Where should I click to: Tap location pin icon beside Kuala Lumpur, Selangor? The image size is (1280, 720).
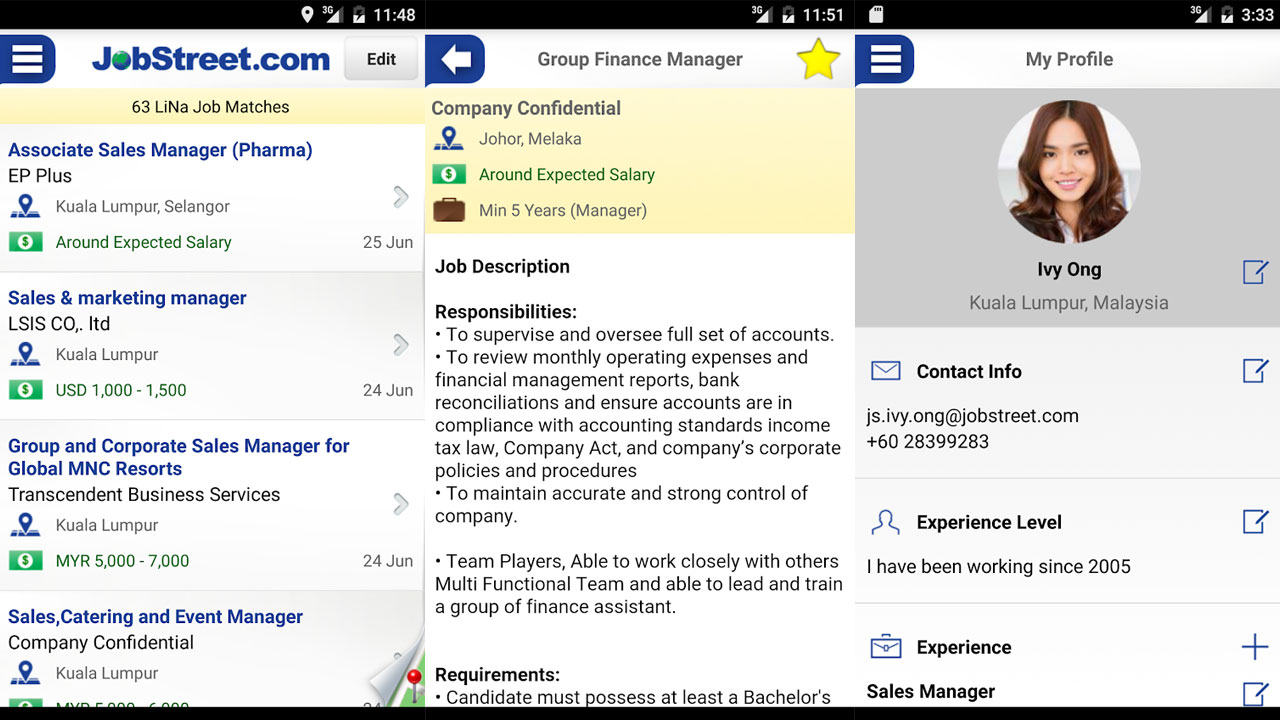25,207
